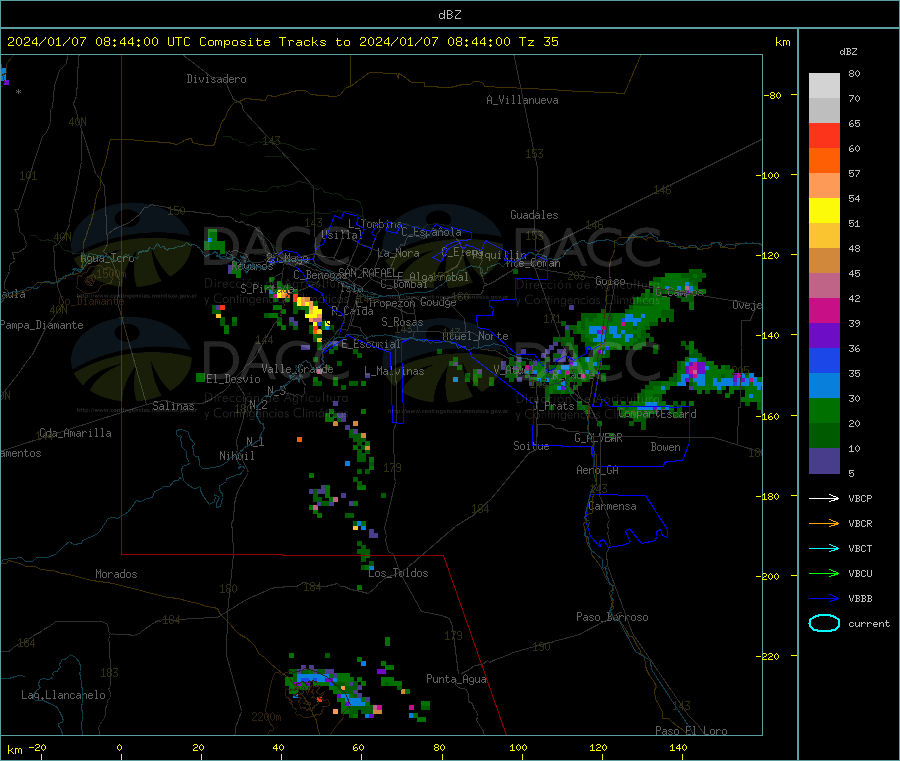Click the Divisadero map label
The height and width of the screenshot is (761, 900).
[216, 79]
